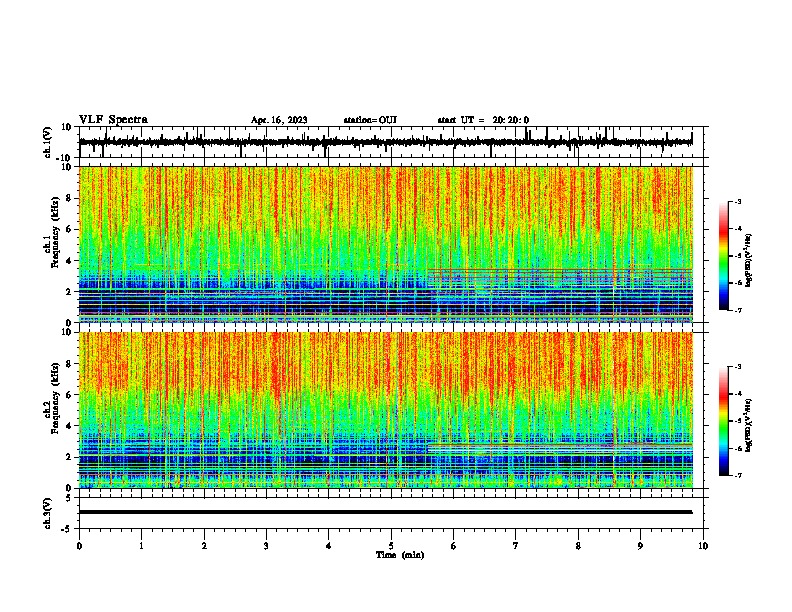Click the ch.2 spectrogram color scale bar

click(724, 421)
